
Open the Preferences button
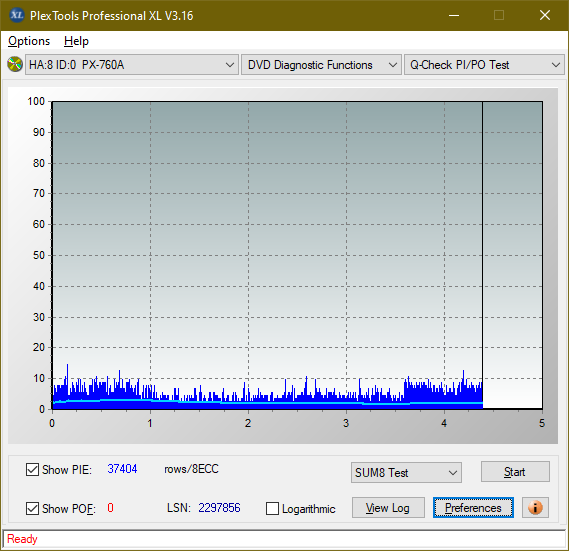point(473,508)
